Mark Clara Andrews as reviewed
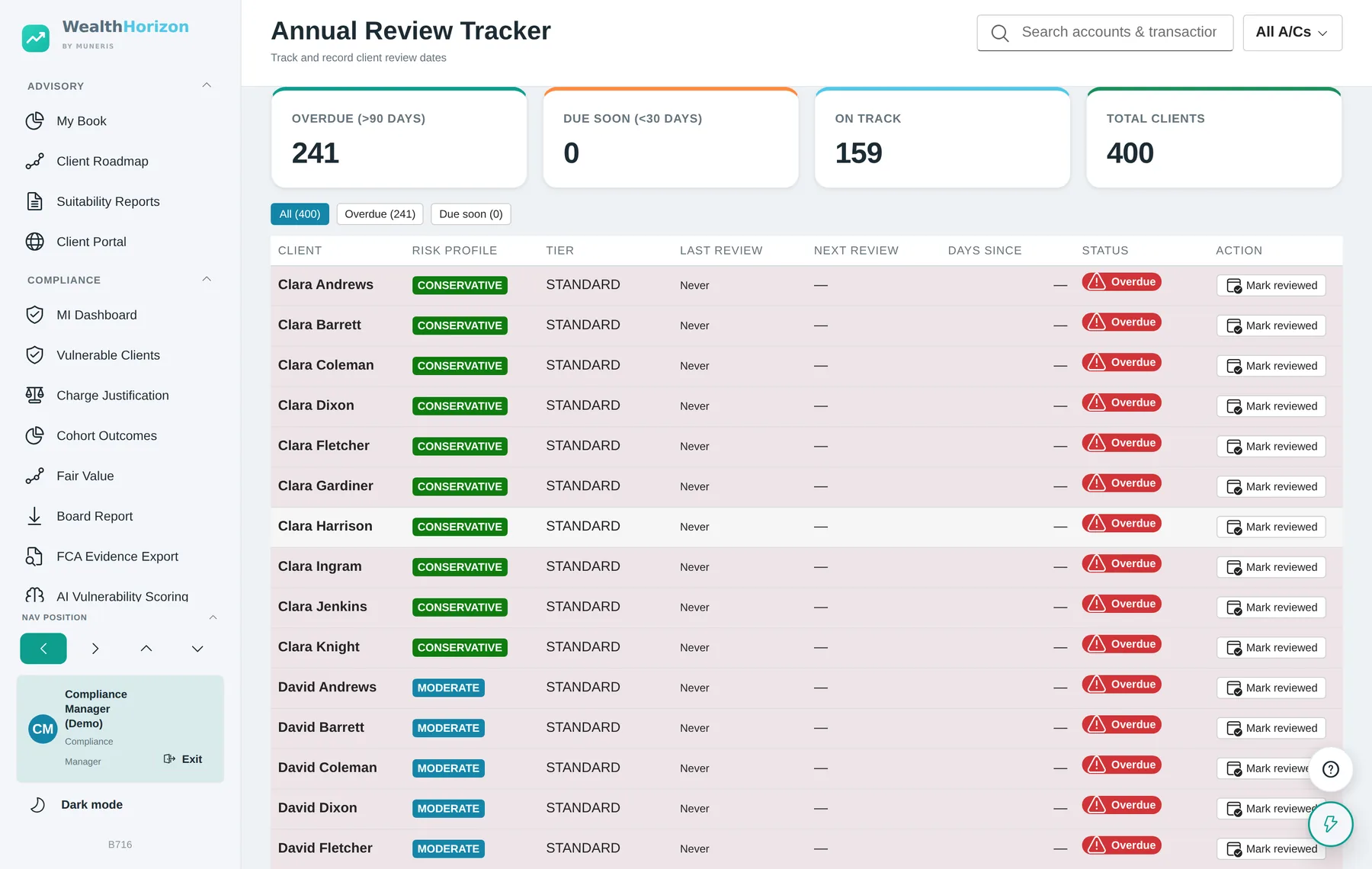The image size is (1372, 869). click(1271, 286)
